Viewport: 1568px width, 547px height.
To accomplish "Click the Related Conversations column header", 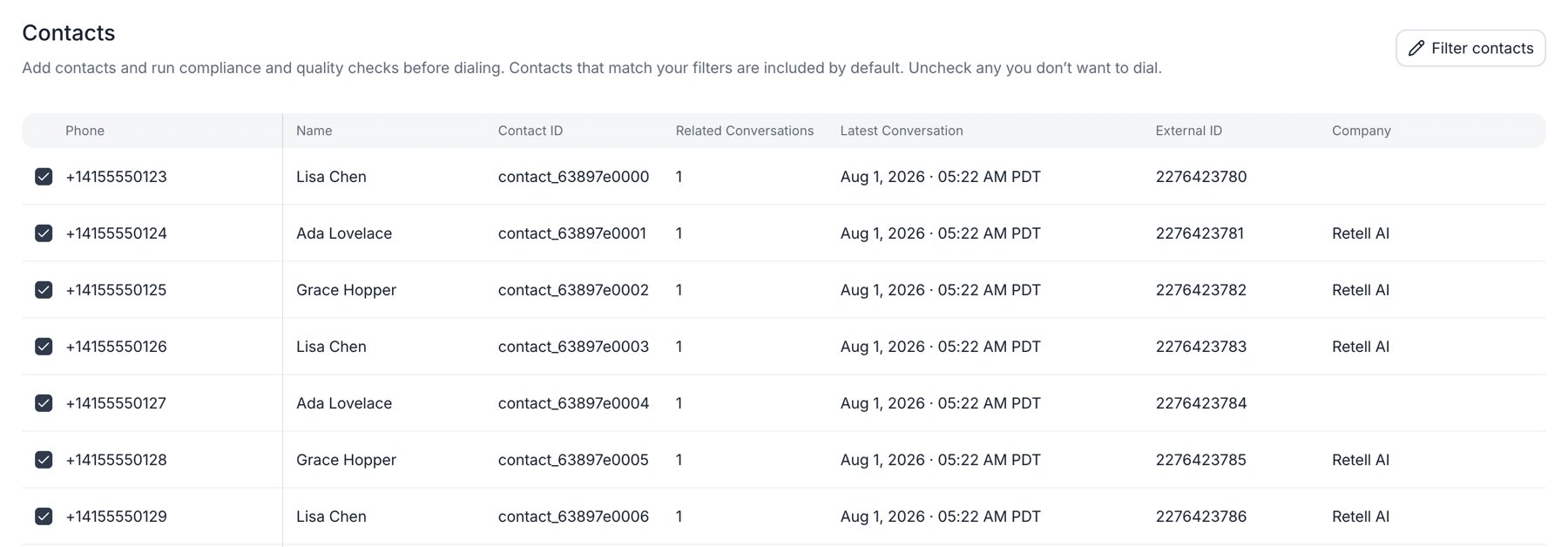I will tap(745, 131).
